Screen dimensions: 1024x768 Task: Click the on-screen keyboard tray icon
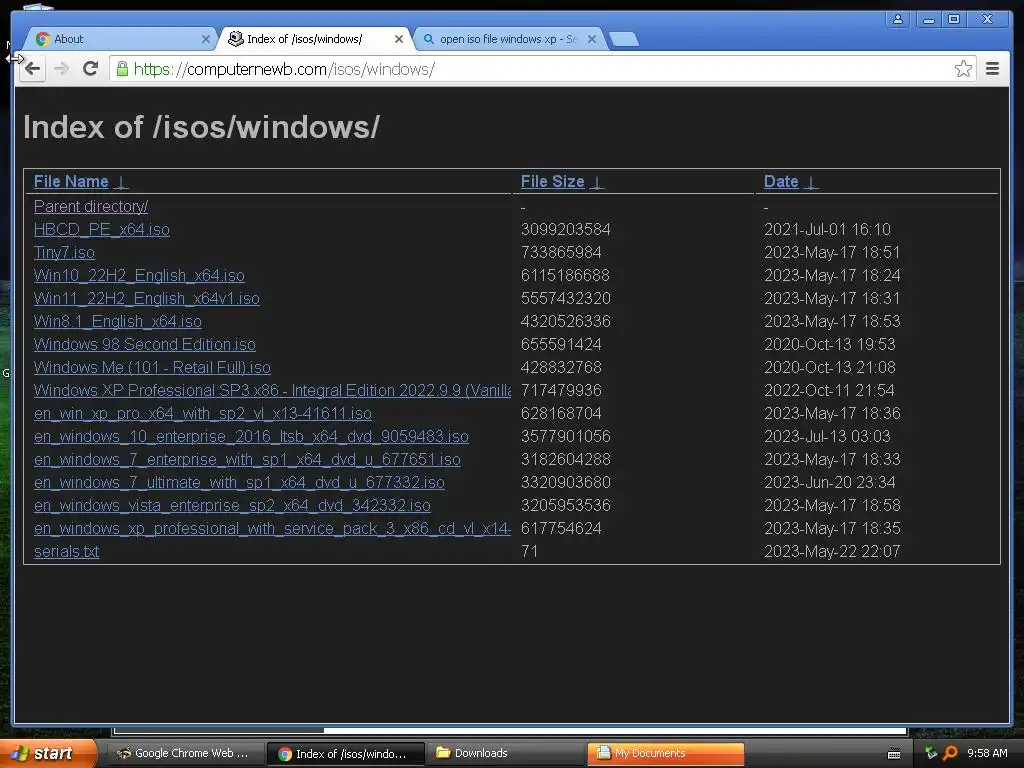tap(894, 754)
